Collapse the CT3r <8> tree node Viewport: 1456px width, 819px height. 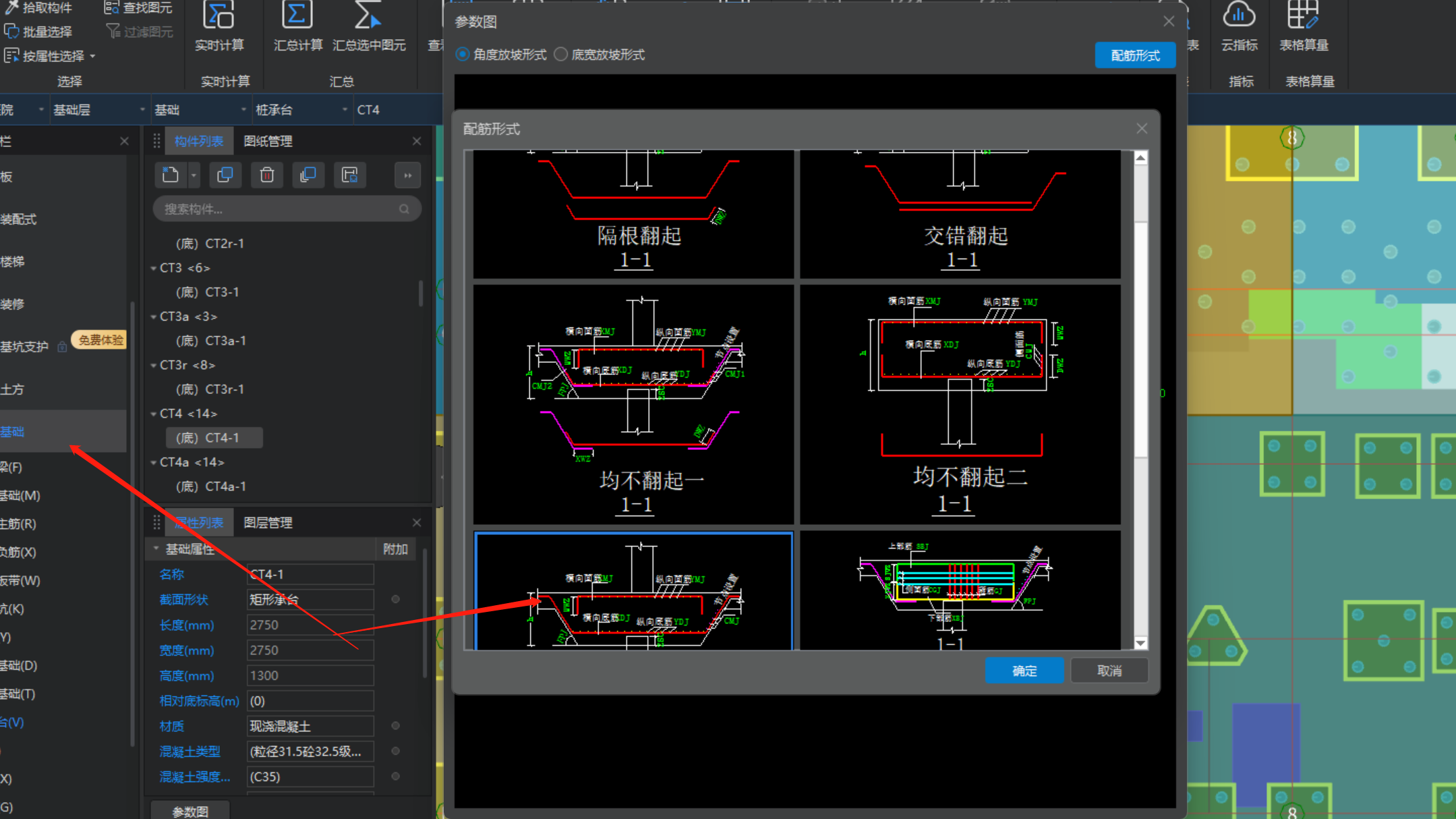click(x=154, y=365)
